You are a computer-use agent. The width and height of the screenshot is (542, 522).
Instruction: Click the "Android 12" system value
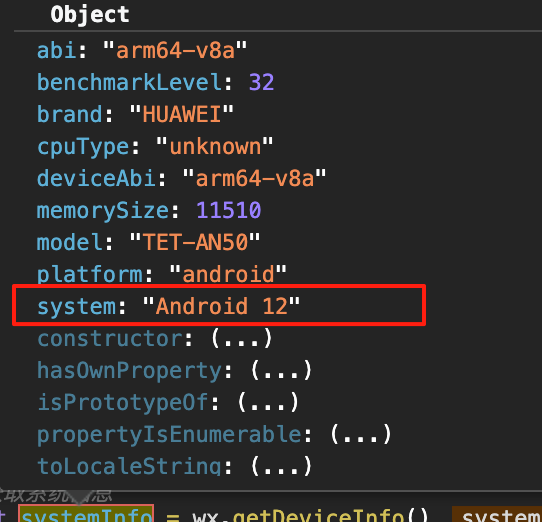(221, 306)
